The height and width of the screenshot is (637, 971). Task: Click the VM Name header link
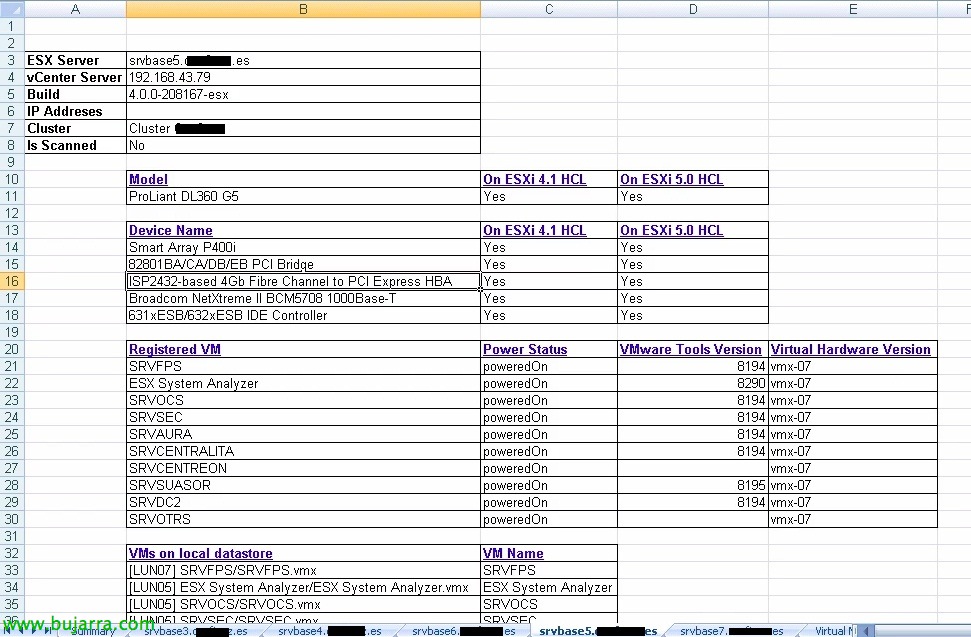pyautogui.click(x=513, y=553)
